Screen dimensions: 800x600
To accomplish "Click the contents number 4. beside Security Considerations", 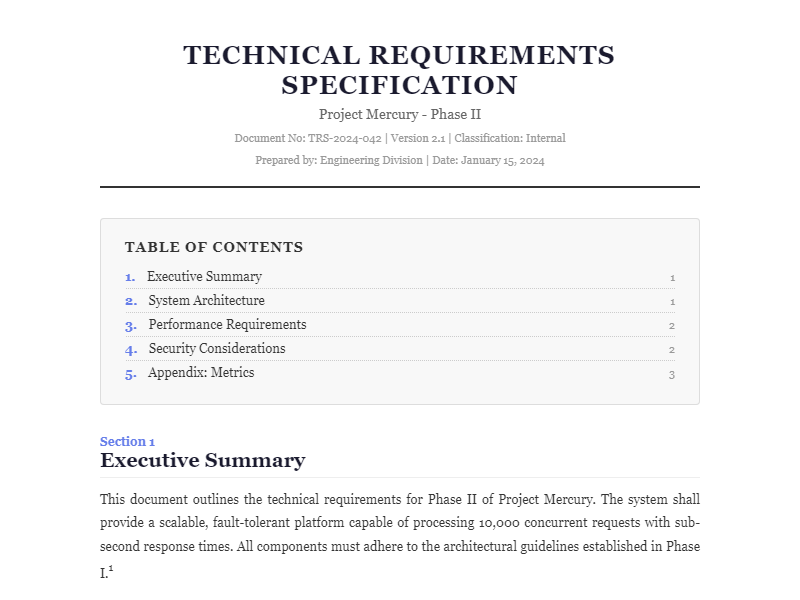I will (131, 349).
